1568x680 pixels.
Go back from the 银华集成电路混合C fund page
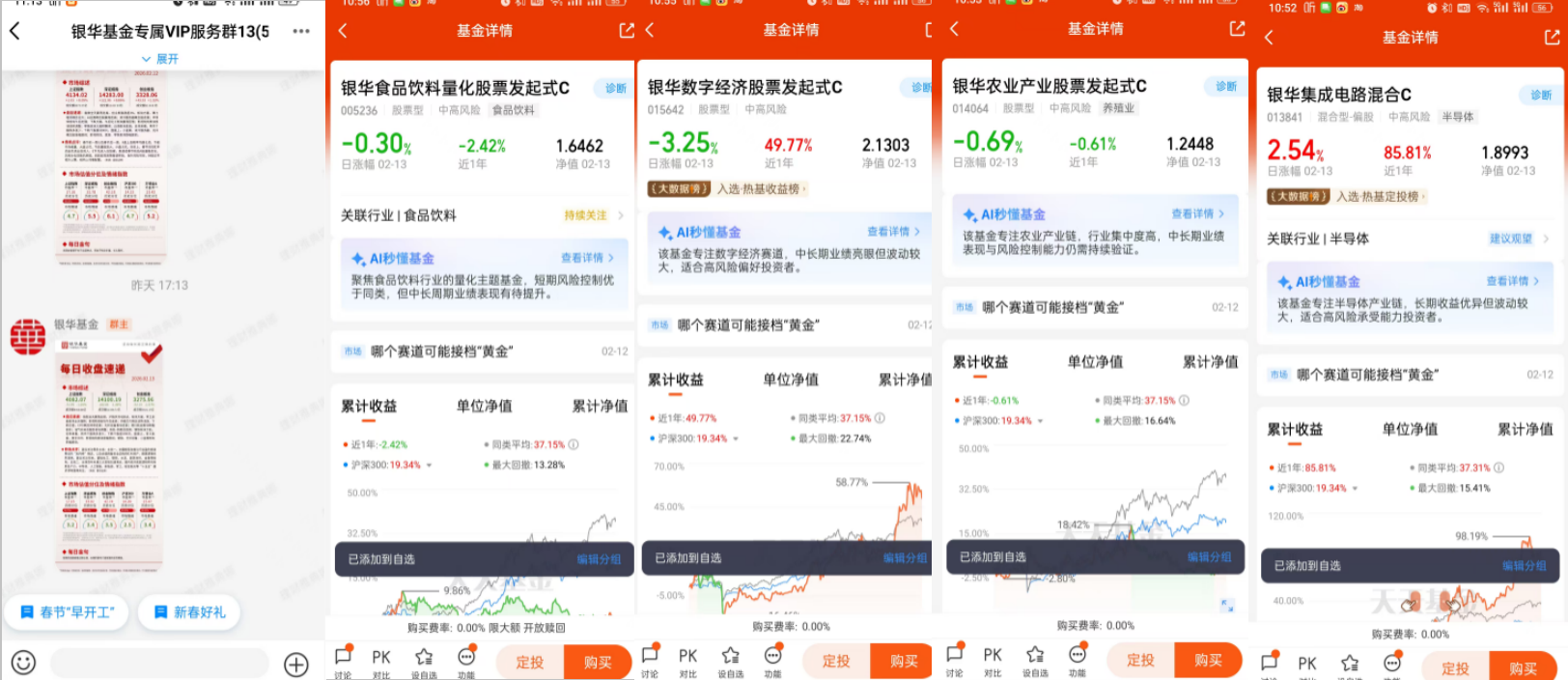[x=1269, y=38]
